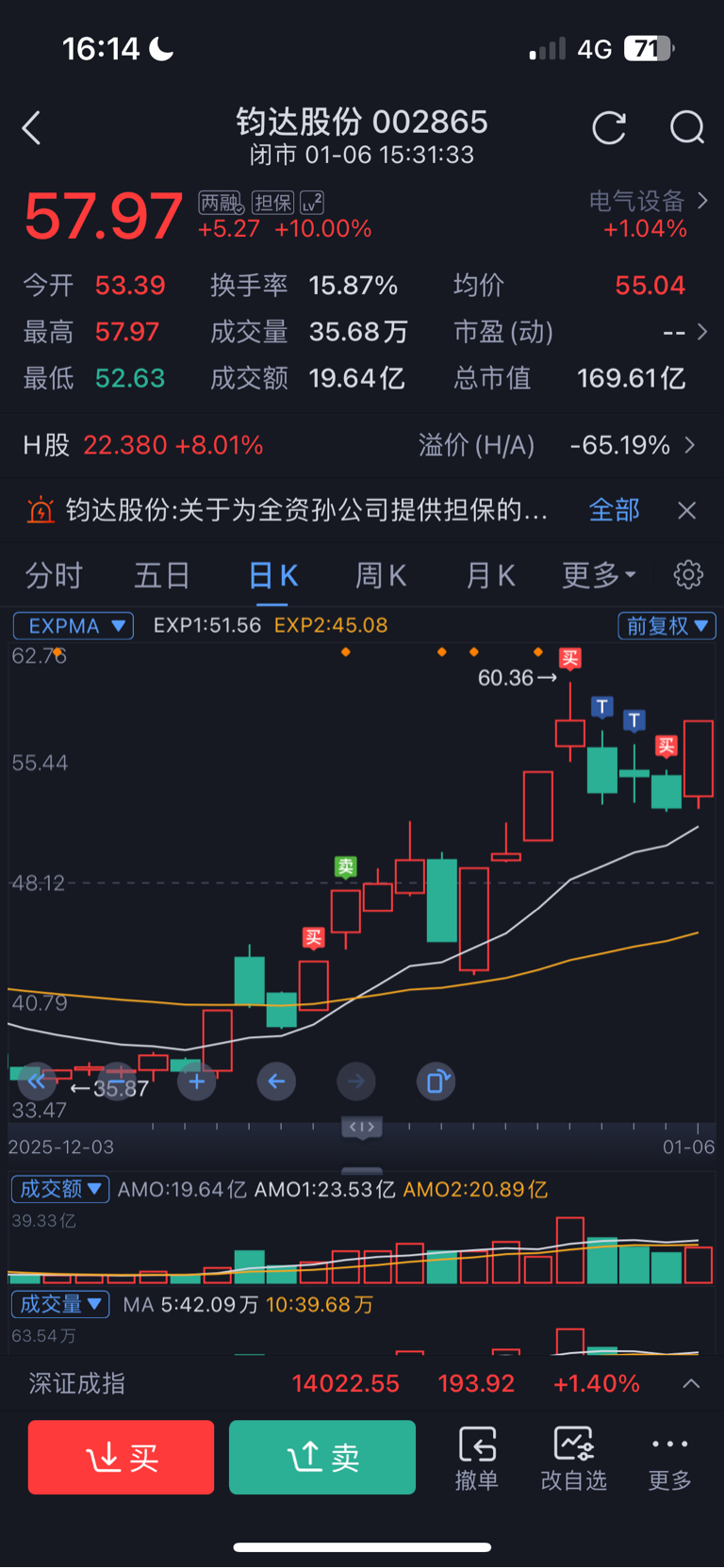Move chart cursor left with arrow button
Screen dimensions: 724x1568
click(x=276, y=1081)
